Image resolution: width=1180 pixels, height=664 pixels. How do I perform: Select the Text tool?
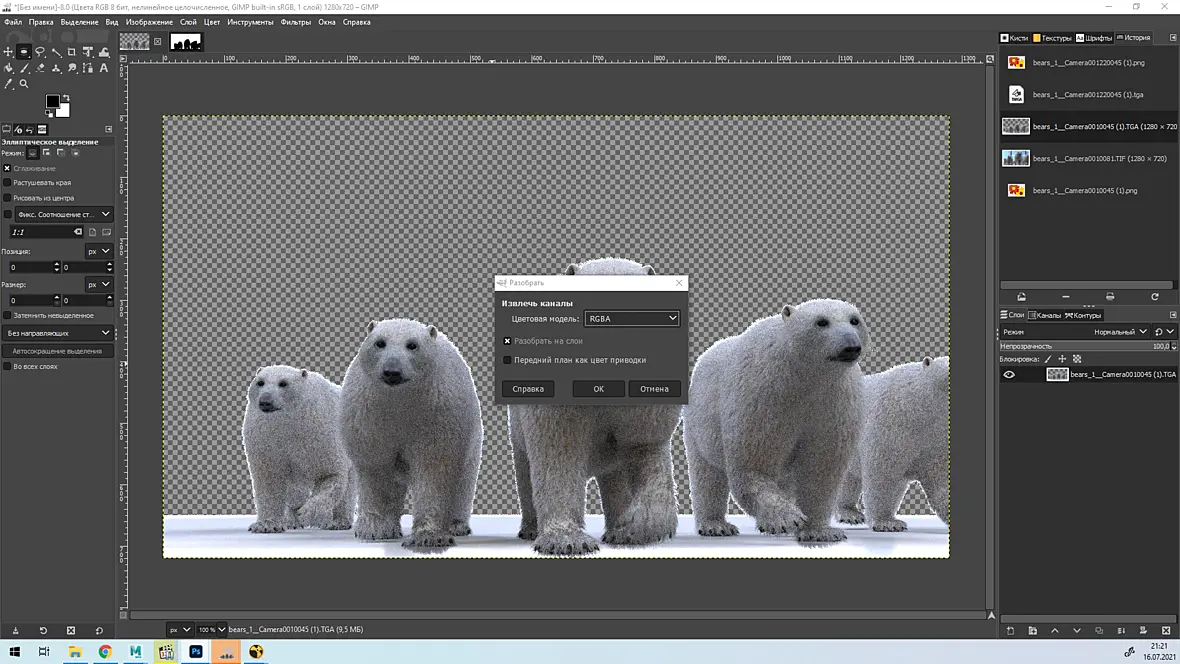104,68
